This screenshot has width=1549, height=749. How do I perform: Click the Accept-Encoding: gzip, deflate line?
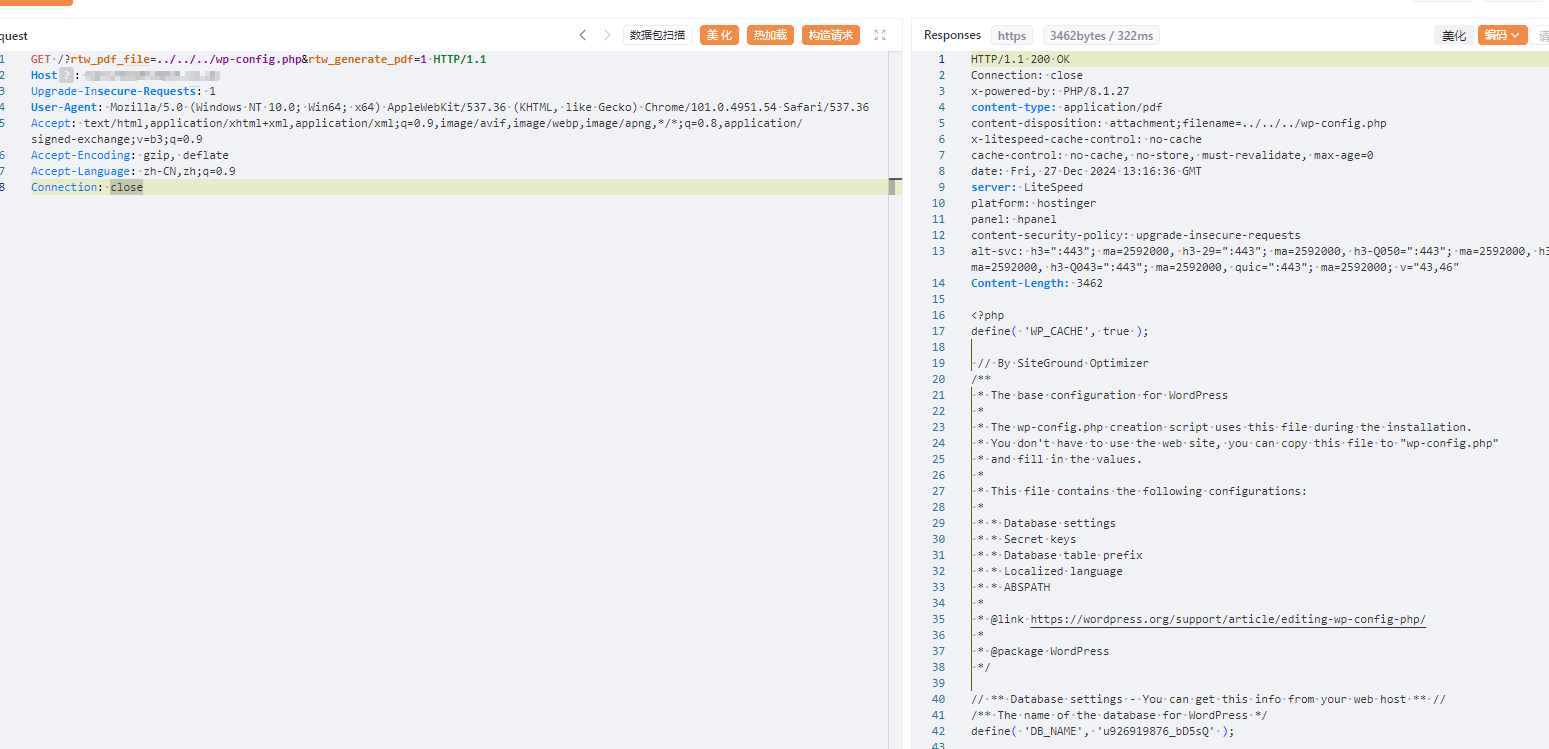[x=130, y=155]
